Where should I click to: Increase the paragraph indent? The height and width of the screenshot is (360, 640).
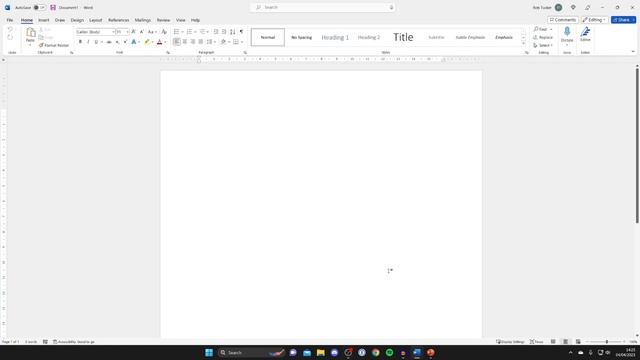[x=224, y=32]
